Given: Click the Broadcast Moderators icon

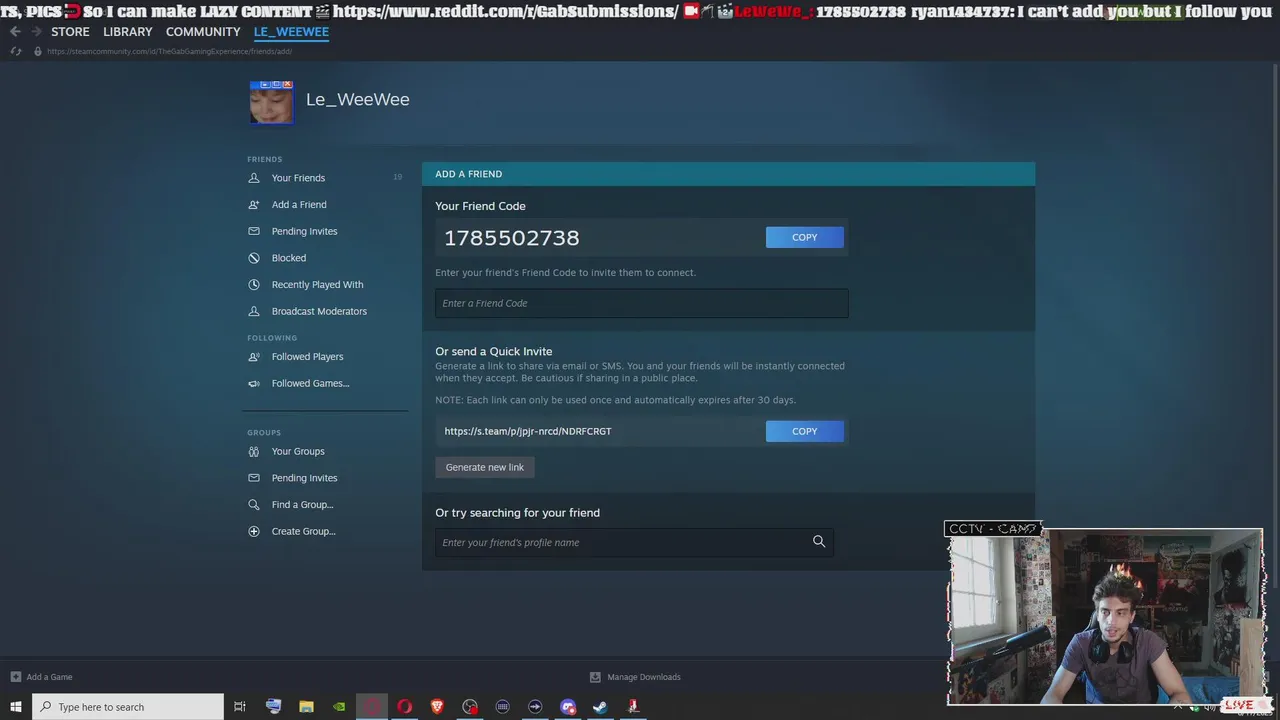Looking at the screenshot, I should (x=254, y=312).
